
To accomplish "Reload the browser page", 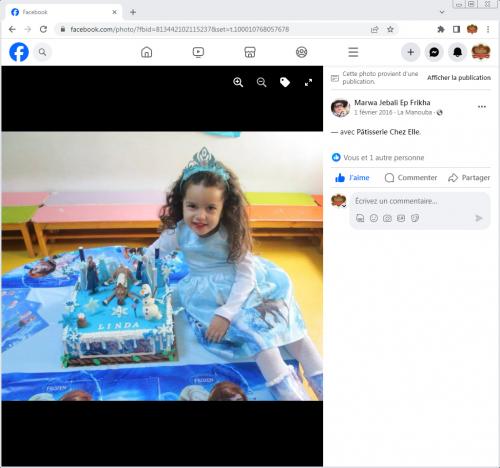I will [x=43, y=29].
